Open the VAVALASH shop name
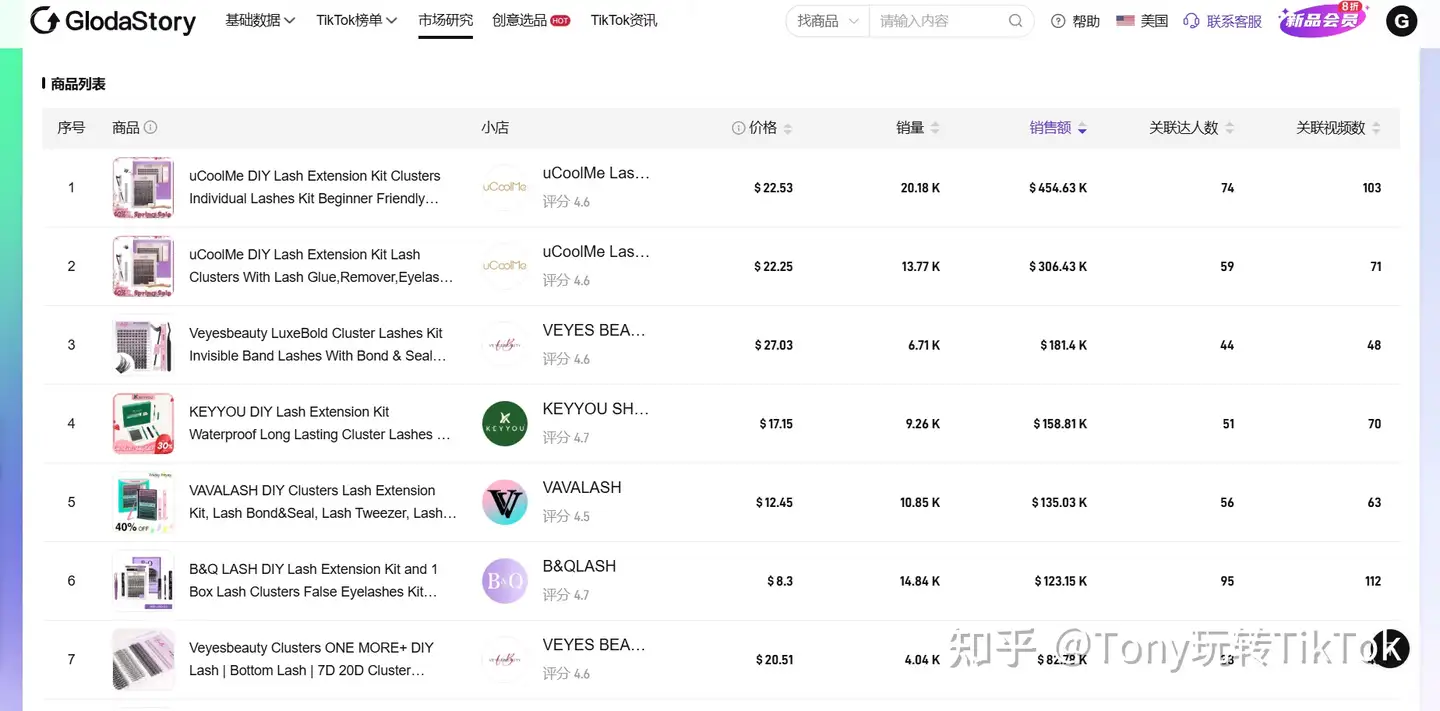This screenshot has width=1440, height=711. pos(582,488)
